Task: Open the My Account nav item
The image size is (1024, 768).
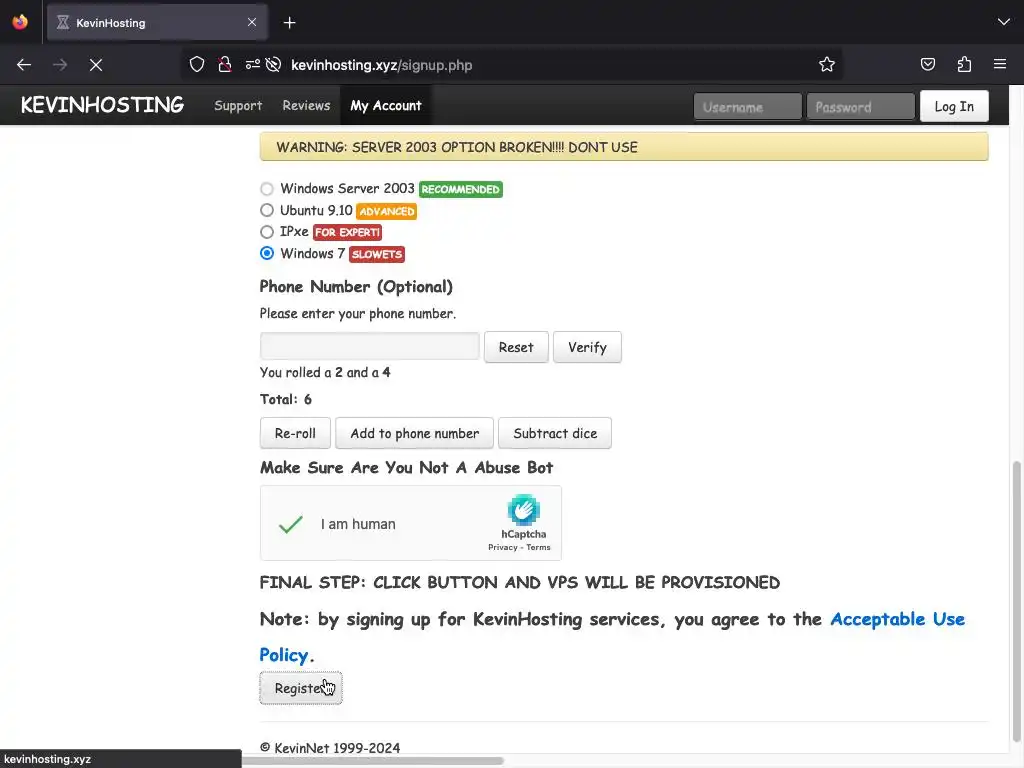Action: point(385,105)
